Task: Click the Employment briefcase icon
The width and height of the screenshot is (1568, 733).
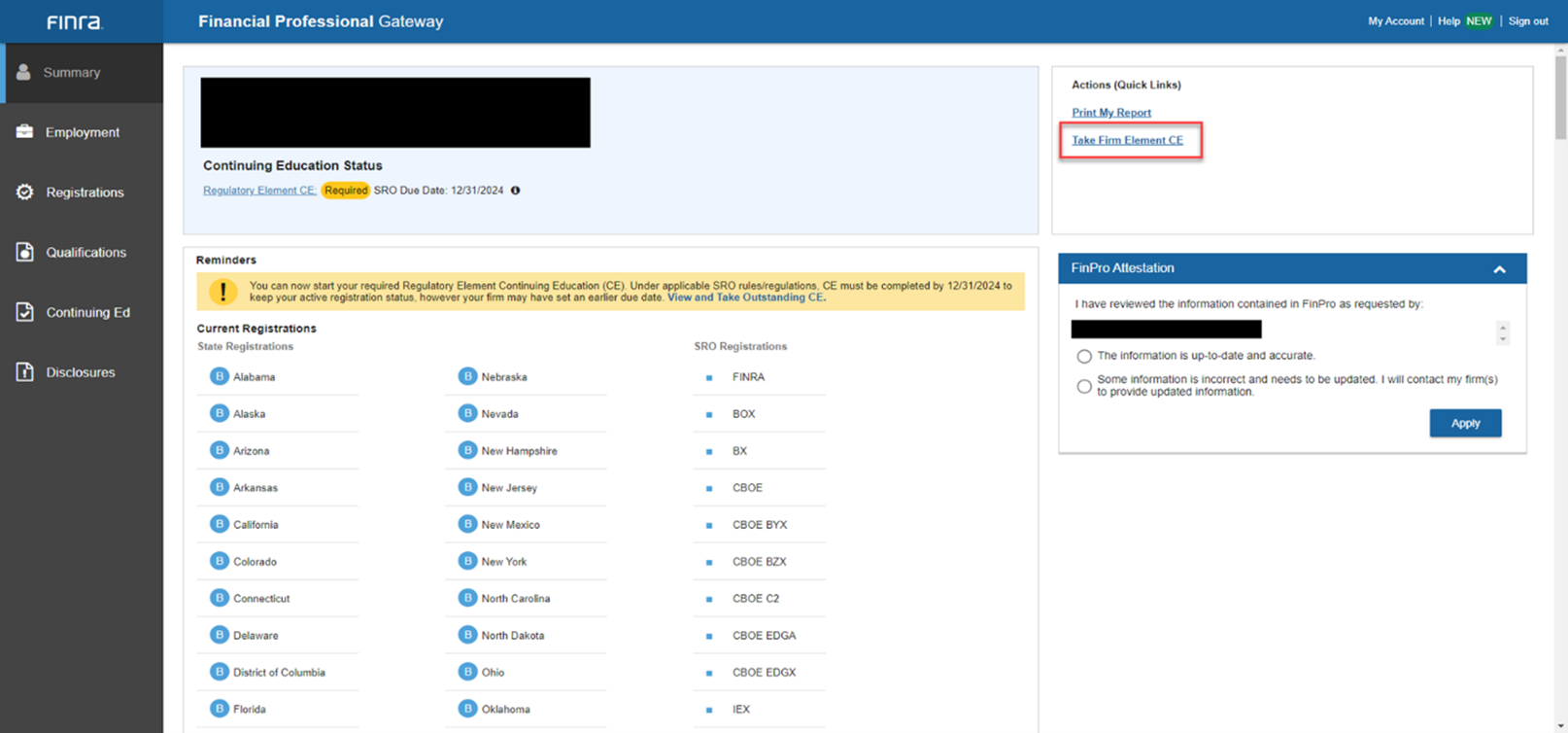Action: 24,131
